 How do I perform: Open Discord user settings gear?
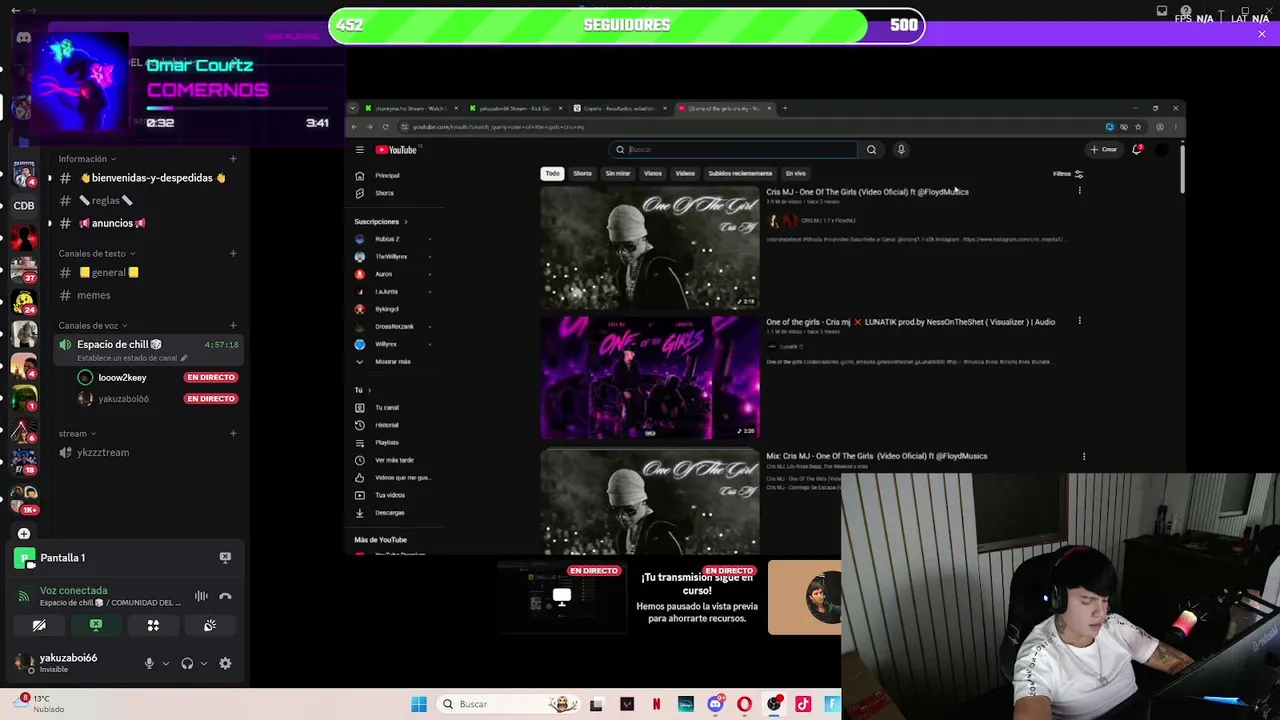(x=225, y=663)
